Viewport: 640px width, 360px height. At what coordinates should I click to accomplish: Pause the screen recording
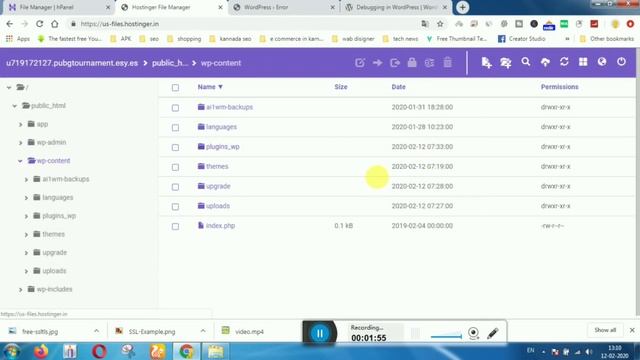(320, 333)
